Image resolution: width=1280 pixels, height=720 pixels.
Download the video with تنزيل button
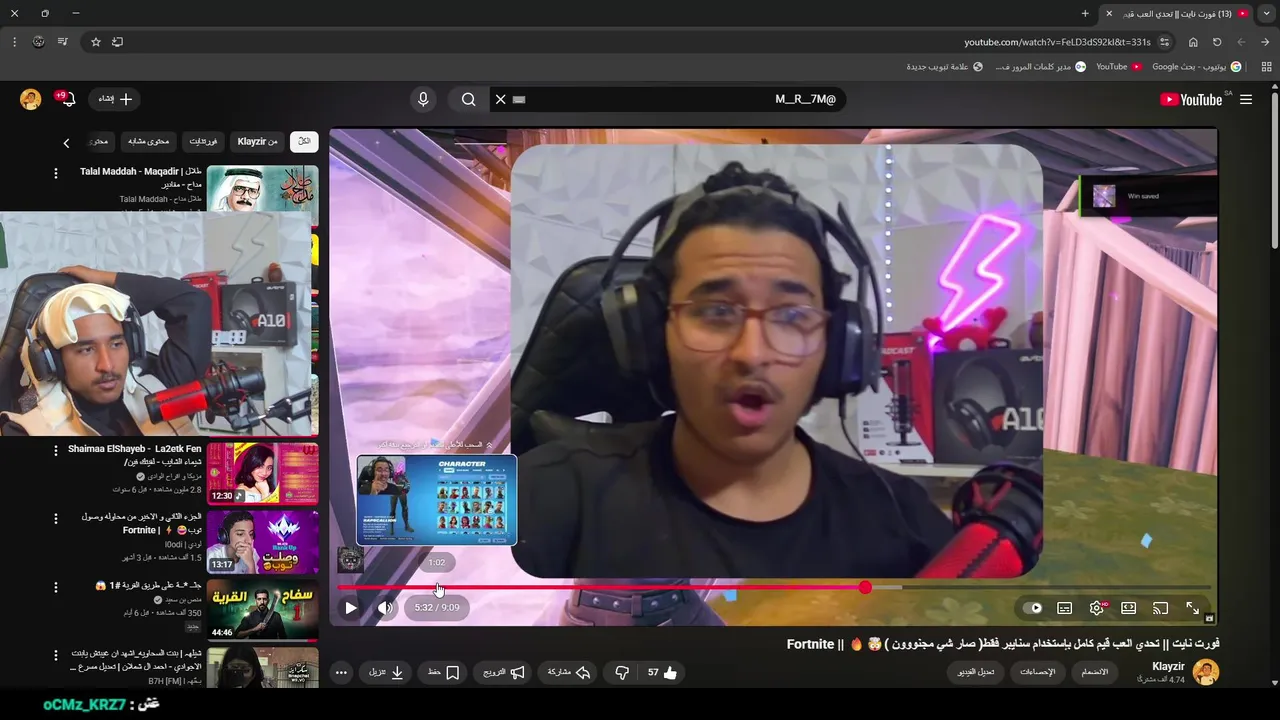tap(386, 673)
